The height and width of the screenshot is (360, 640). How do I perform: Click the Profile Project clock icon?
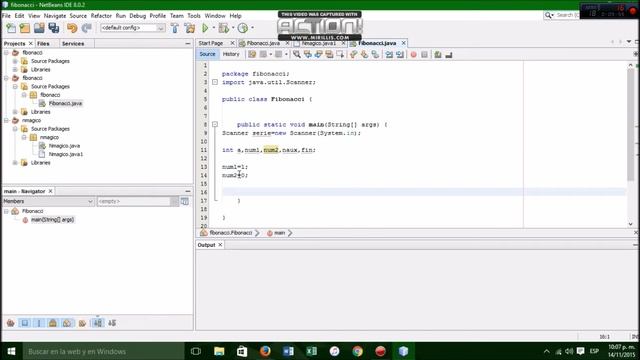click(x=243, y=28)
